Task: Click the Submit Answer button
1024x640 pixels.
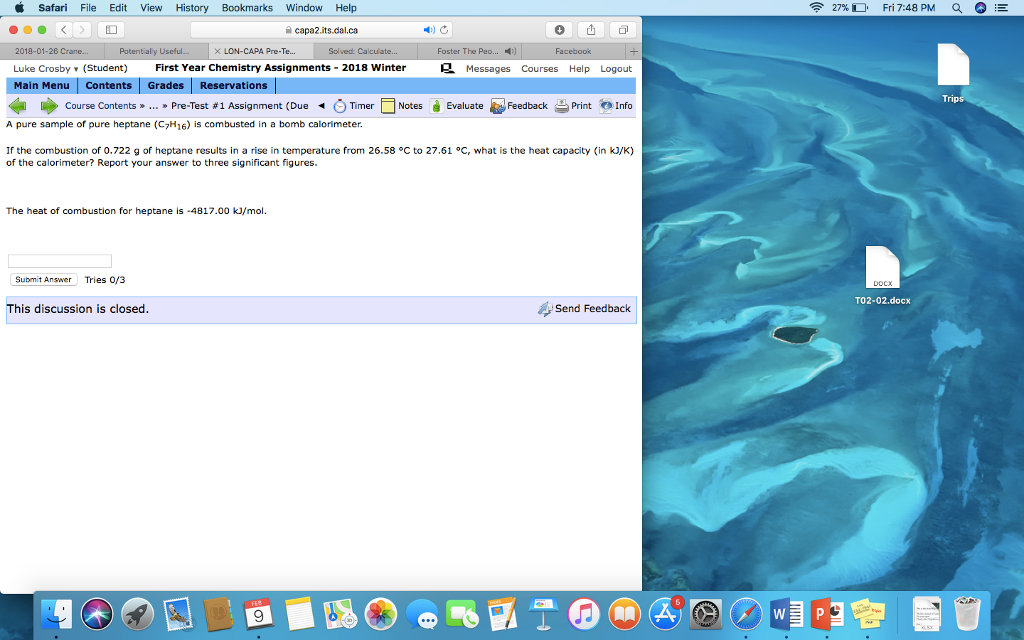Action: point(42,279)
